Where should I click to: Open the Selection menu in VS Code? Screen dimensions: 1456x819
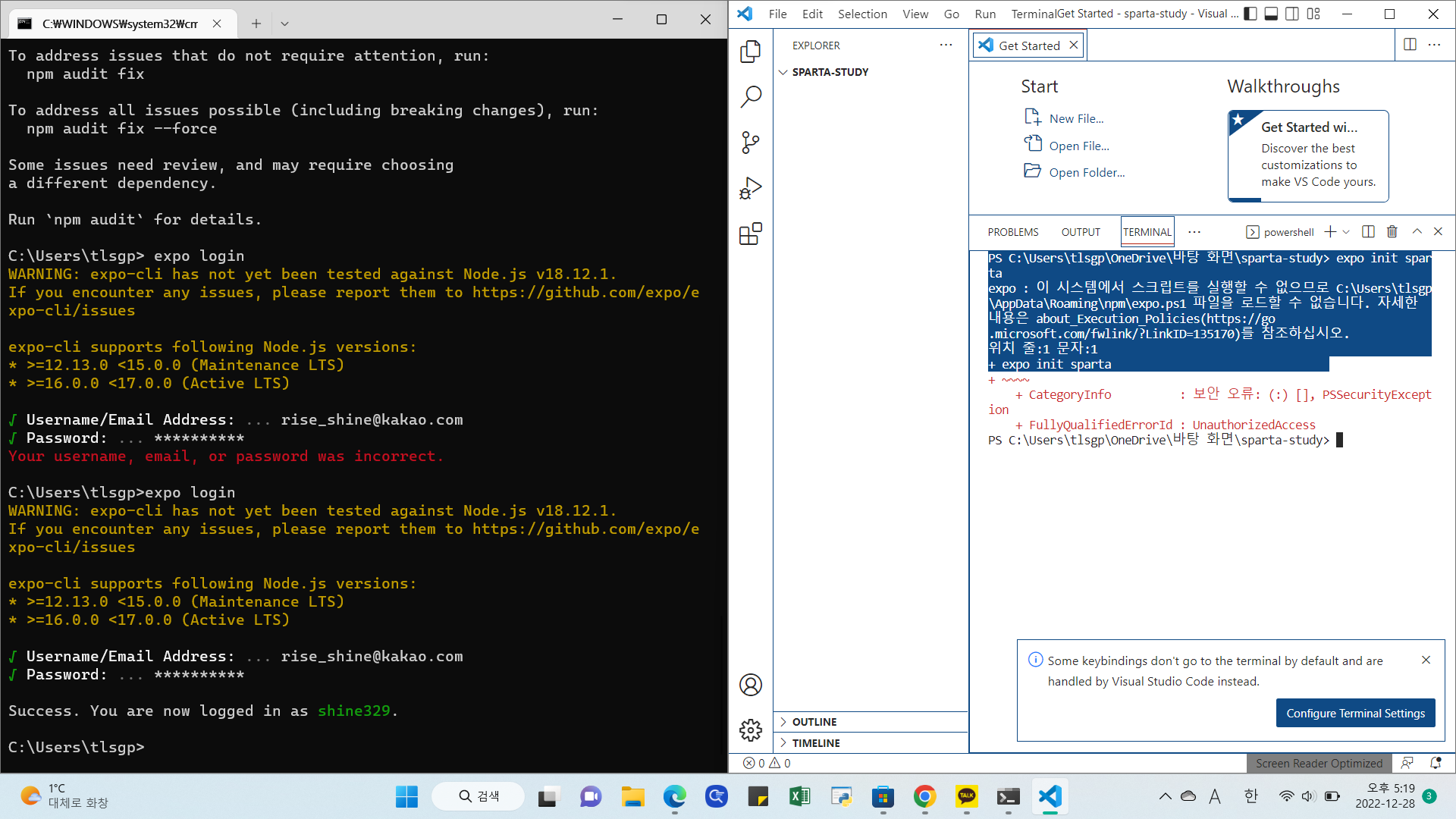[862, 14]
